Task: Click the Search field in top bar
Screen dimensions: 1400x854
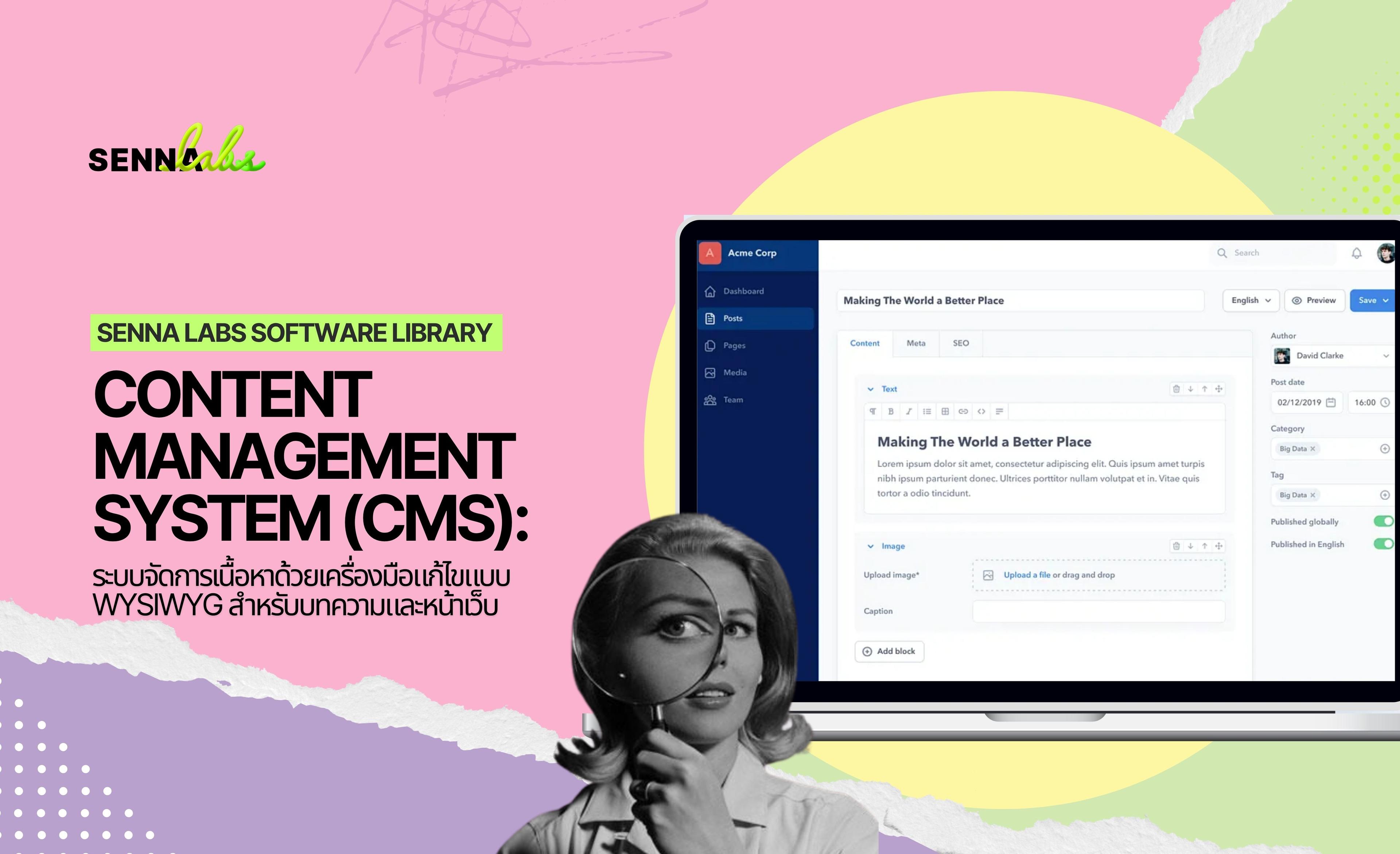Action: [1273, 253]
